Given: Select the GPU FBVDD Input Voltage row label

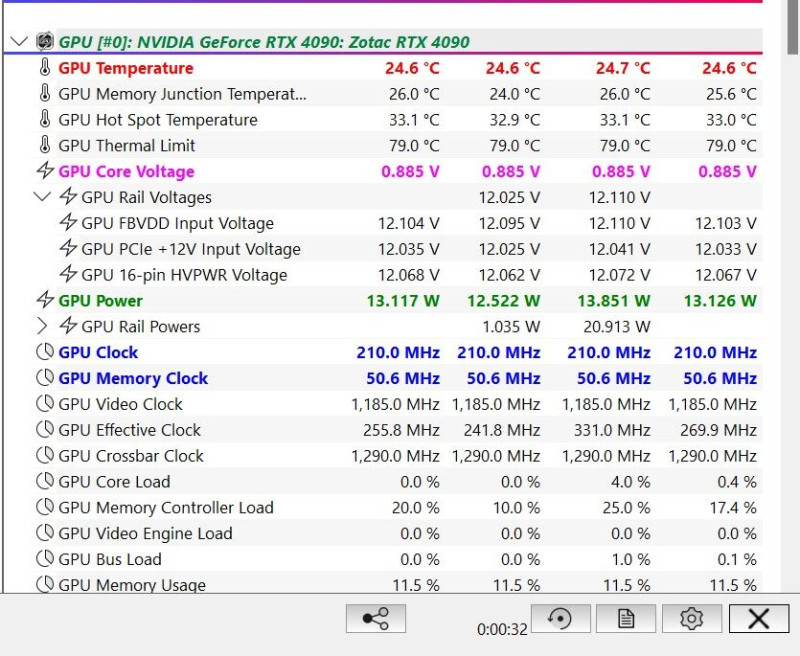Looking at the screenshot, I should 177,223.
